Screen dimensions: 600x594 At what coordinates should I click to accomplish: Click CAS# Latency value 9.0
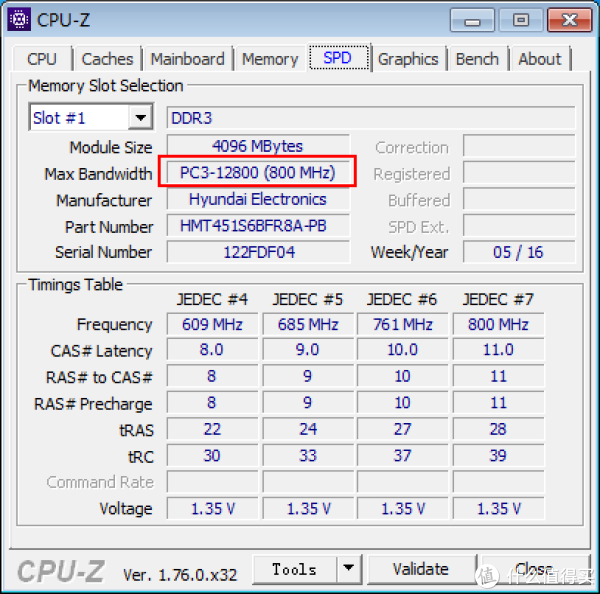308,349
